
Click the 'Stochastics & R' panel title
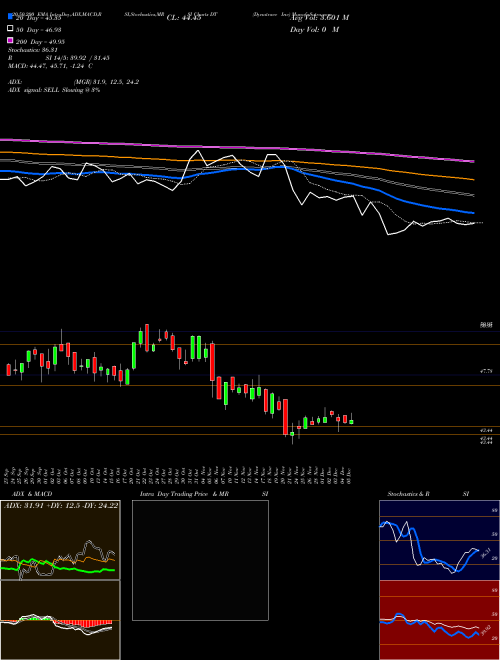[408, 494]
